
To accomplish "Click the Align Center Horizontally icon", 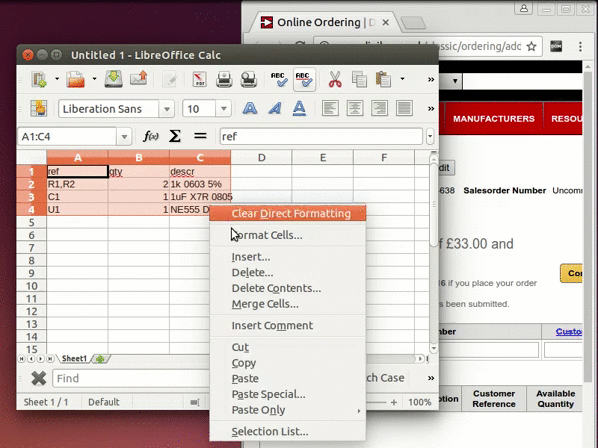I will pos(355,109).
